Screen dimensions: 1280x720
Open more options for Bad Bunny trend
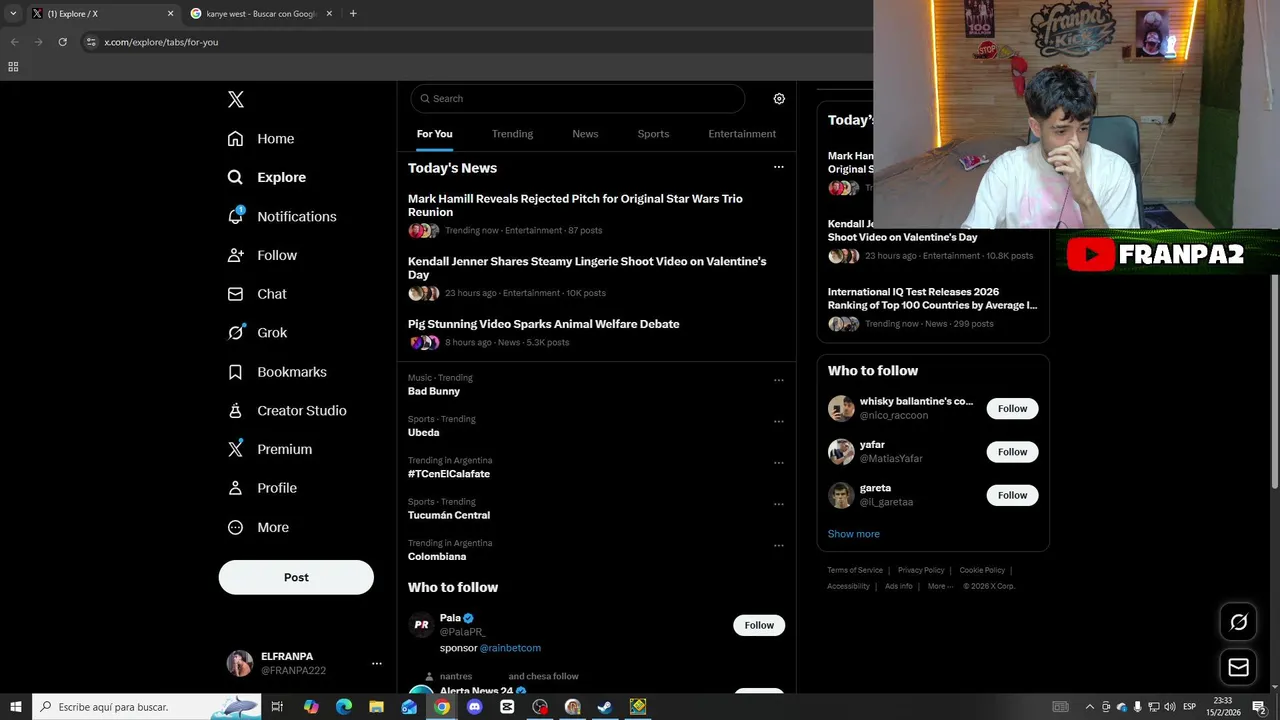point(779,380)
